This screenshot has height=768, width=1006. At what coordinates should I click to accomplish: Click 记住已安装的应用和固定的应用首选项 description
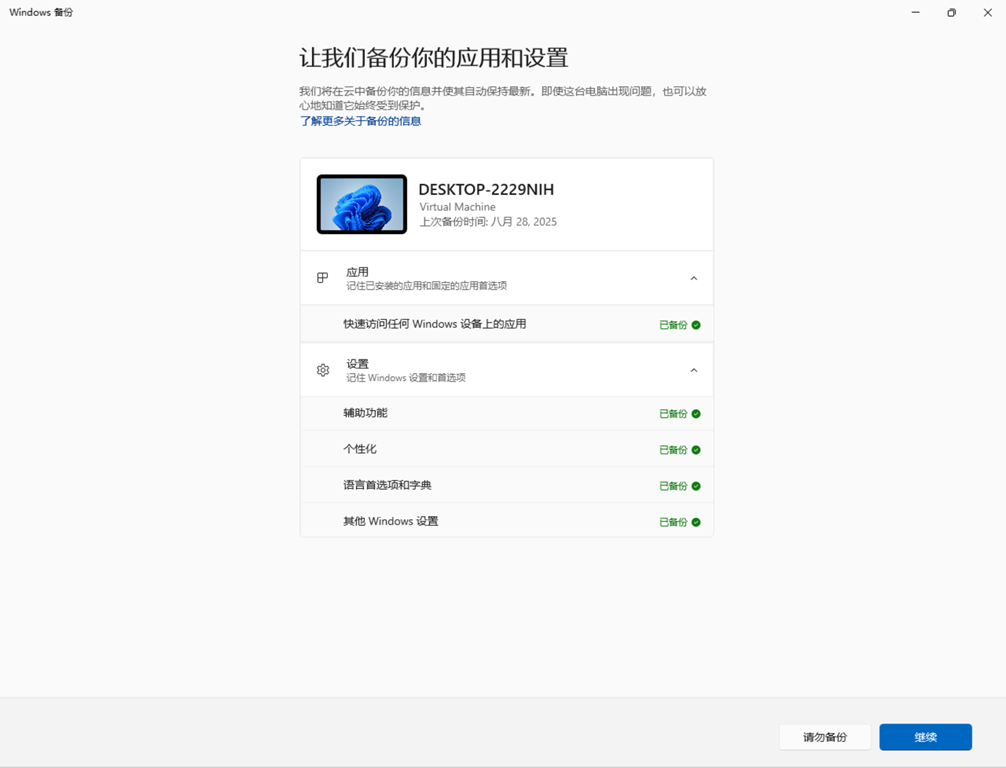[x=427, y=286]
